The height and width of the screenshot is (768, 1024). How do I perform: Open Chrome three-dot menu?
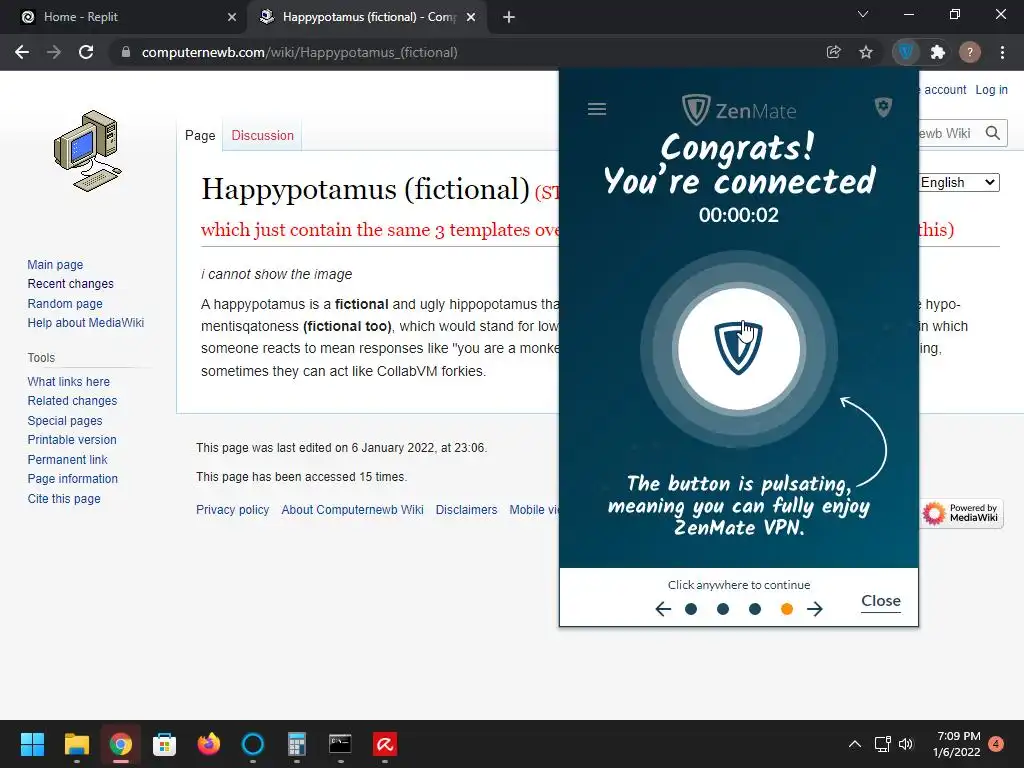(1002, 52)
